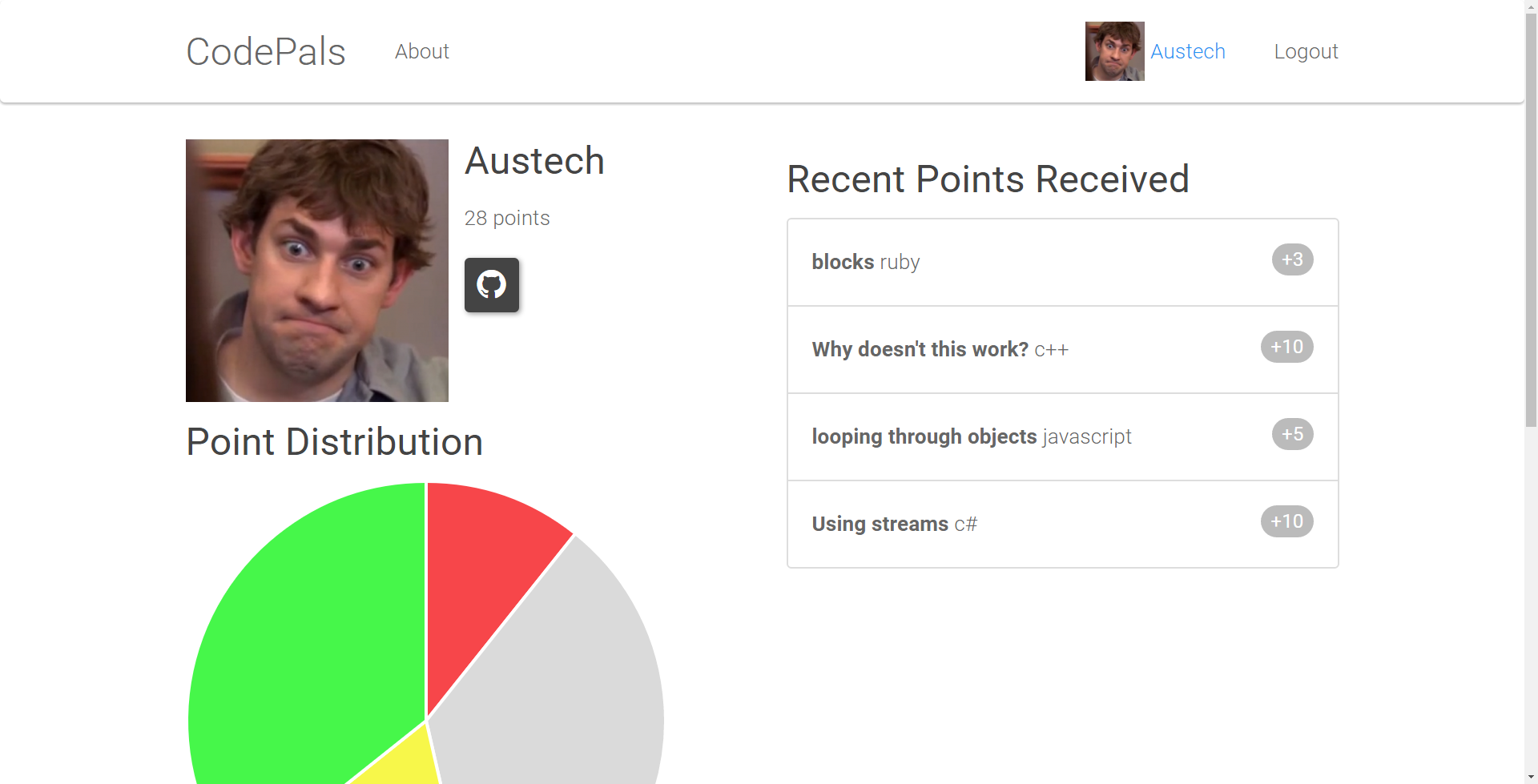This screenshot has width=1538, height=784.
Task: Open the "blocks ruby" list item
Action: click(x=1063, y=263)
